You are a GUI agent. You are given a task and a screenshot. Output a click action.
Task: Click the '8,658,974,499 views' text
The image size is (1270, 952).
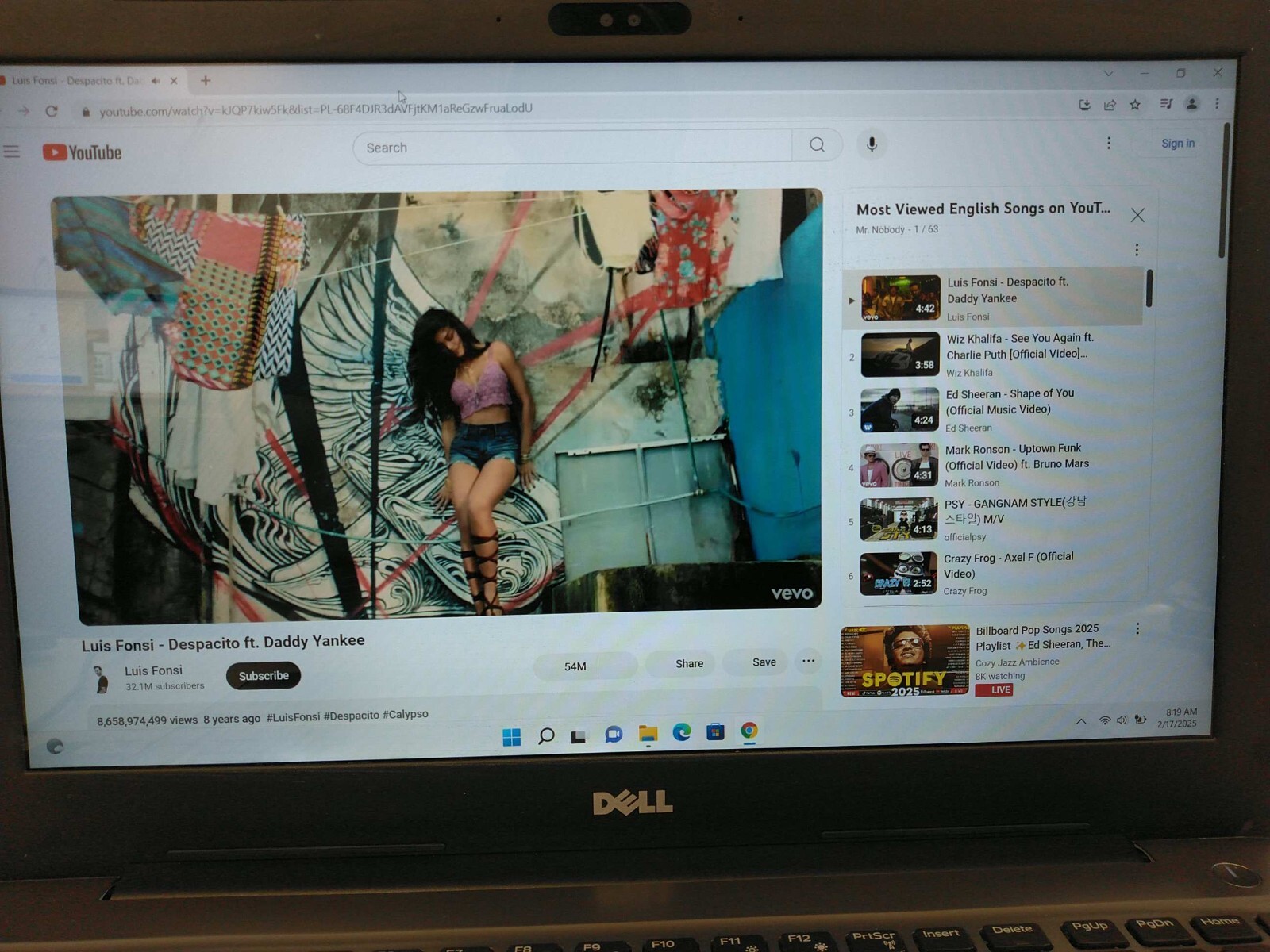[147, 720]
